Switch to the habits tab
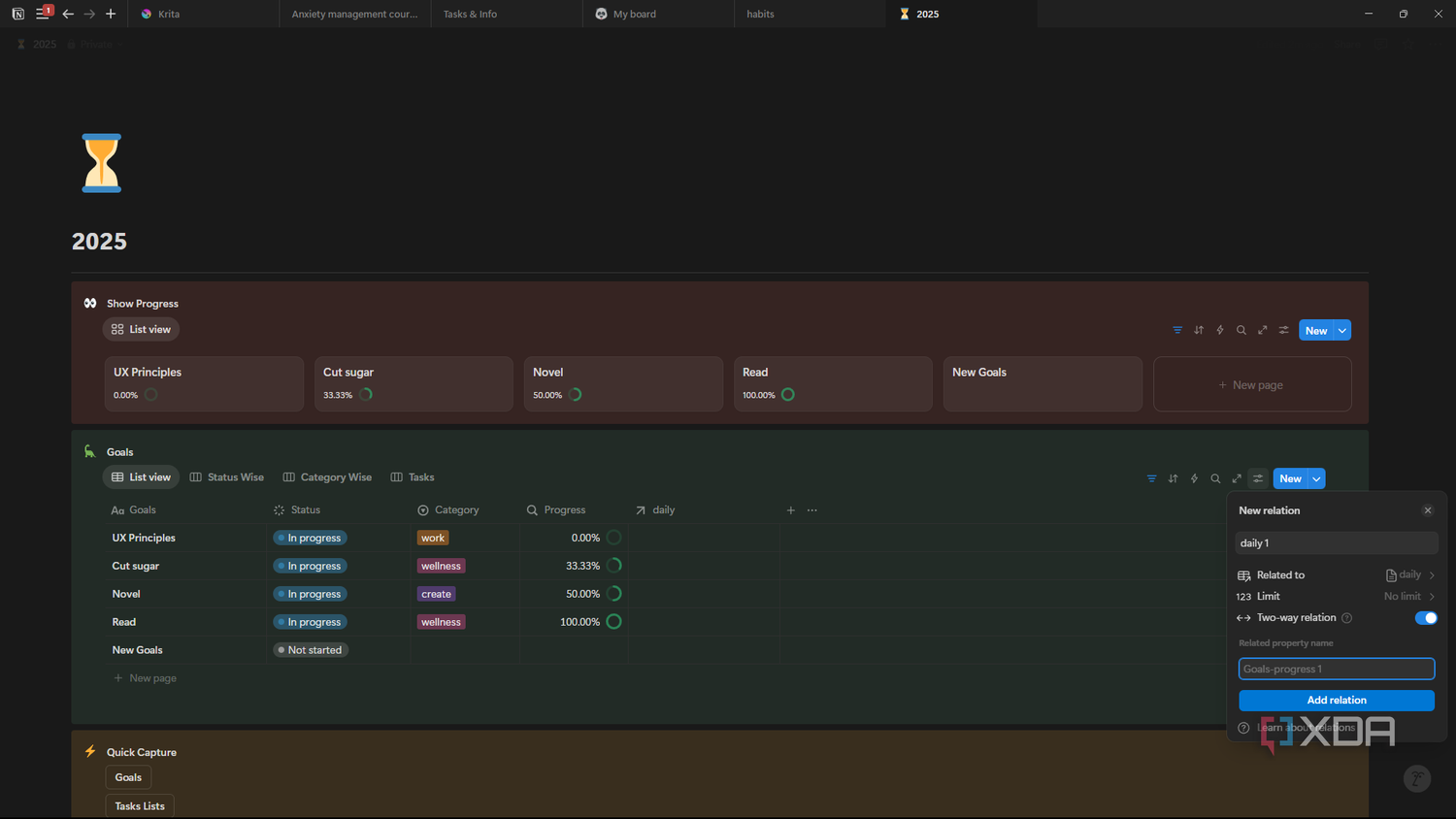 810,14
